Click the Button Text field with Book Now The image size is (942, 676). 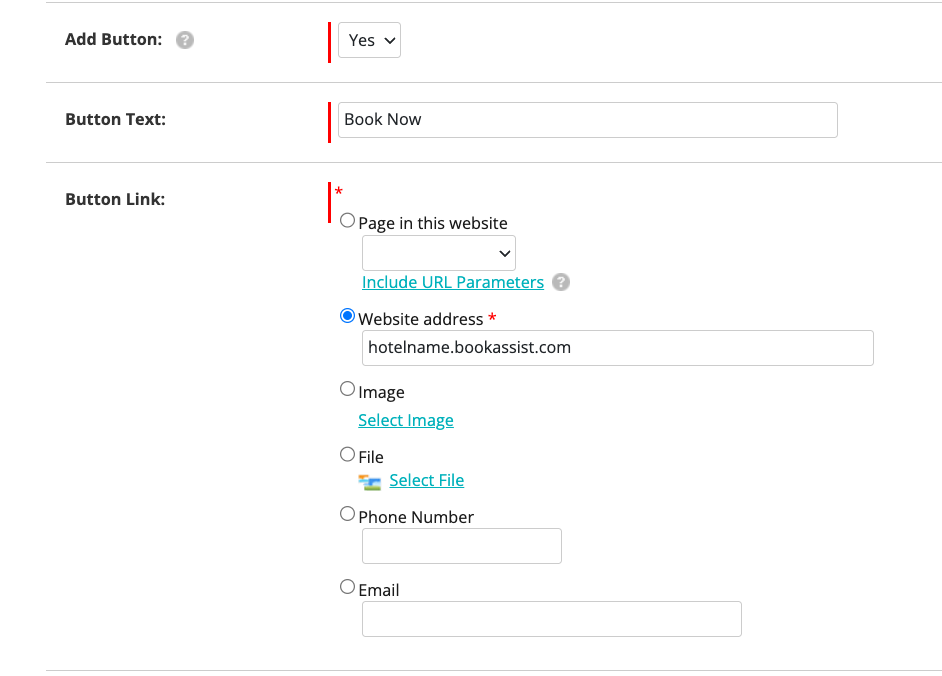(588, 120)
